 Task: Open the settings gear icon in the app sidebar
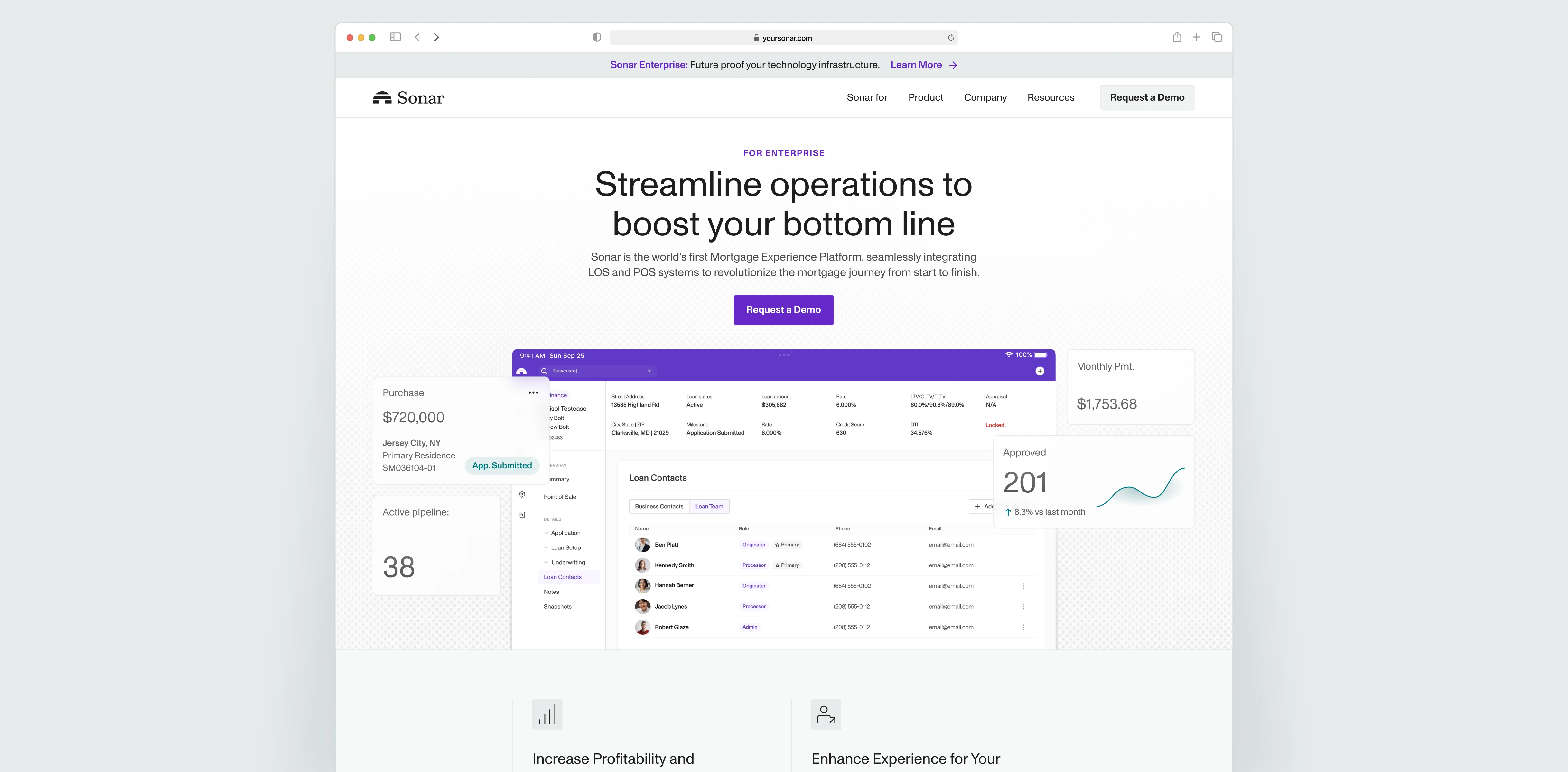point(522,495)
